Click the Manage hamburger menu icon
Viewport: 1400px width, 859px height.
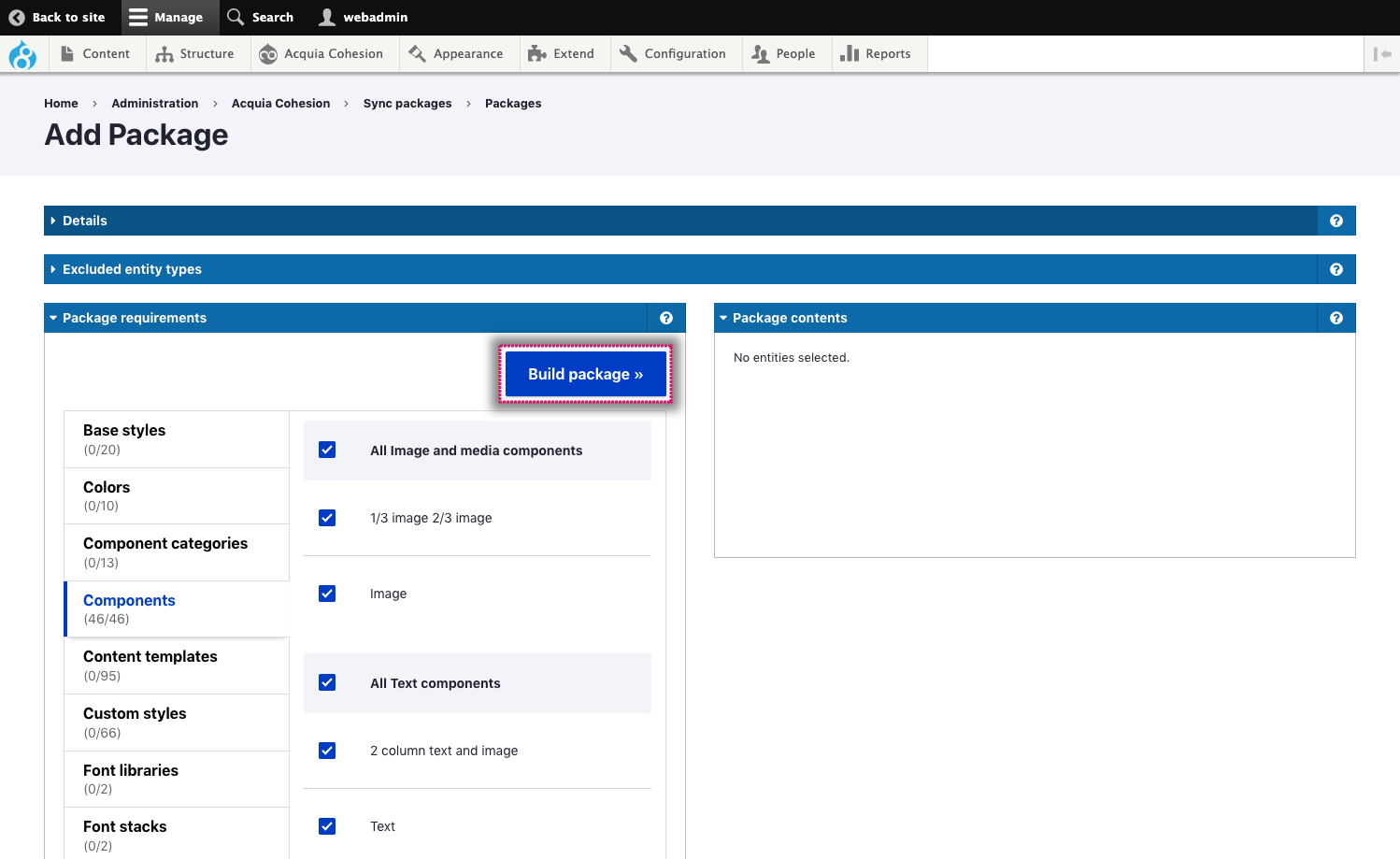(x=138, y=17)
